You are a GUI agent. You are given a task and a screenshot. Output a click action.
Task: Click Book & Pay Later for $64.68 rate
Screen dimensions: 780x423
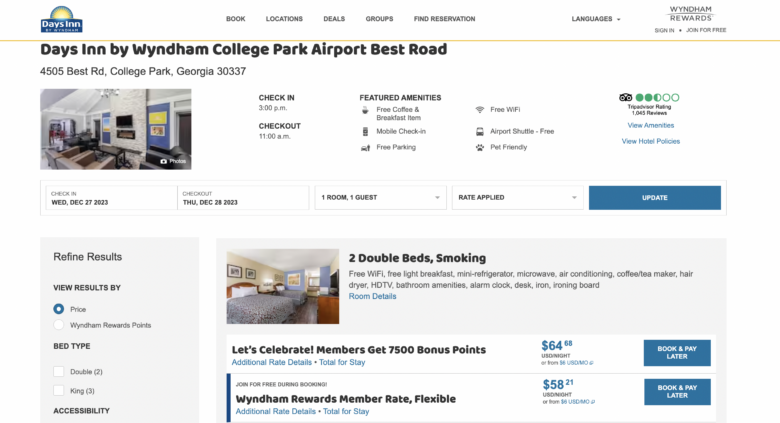point(677,353)
